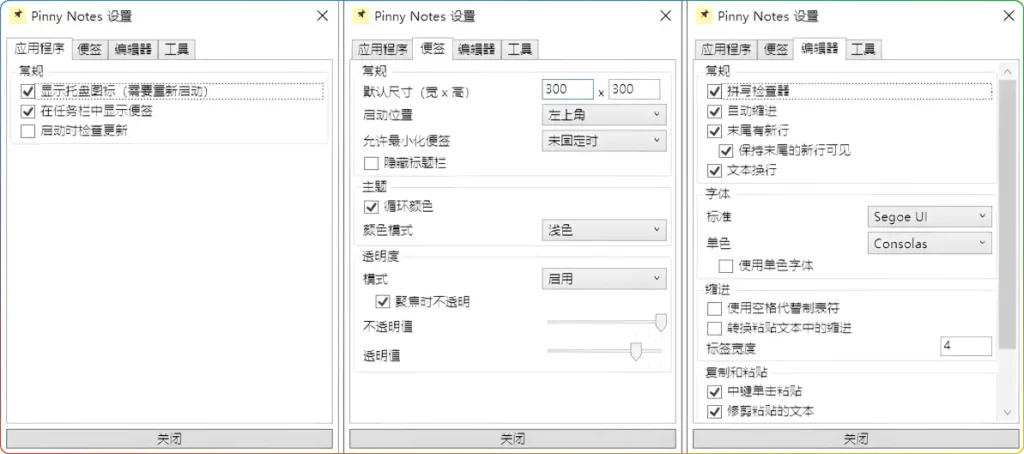The width and height of the screenshot is (1024, 454).
Task: Click the 默认尺寸 (宽 x 高) label
Action: coord(416,91)
